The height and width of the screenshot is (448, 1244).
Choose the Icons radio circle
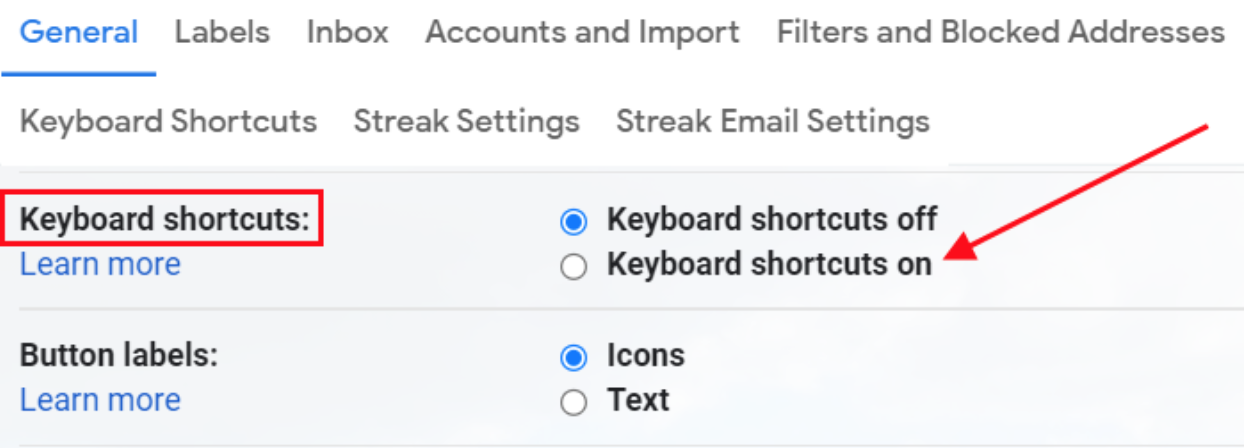(574, 357)
